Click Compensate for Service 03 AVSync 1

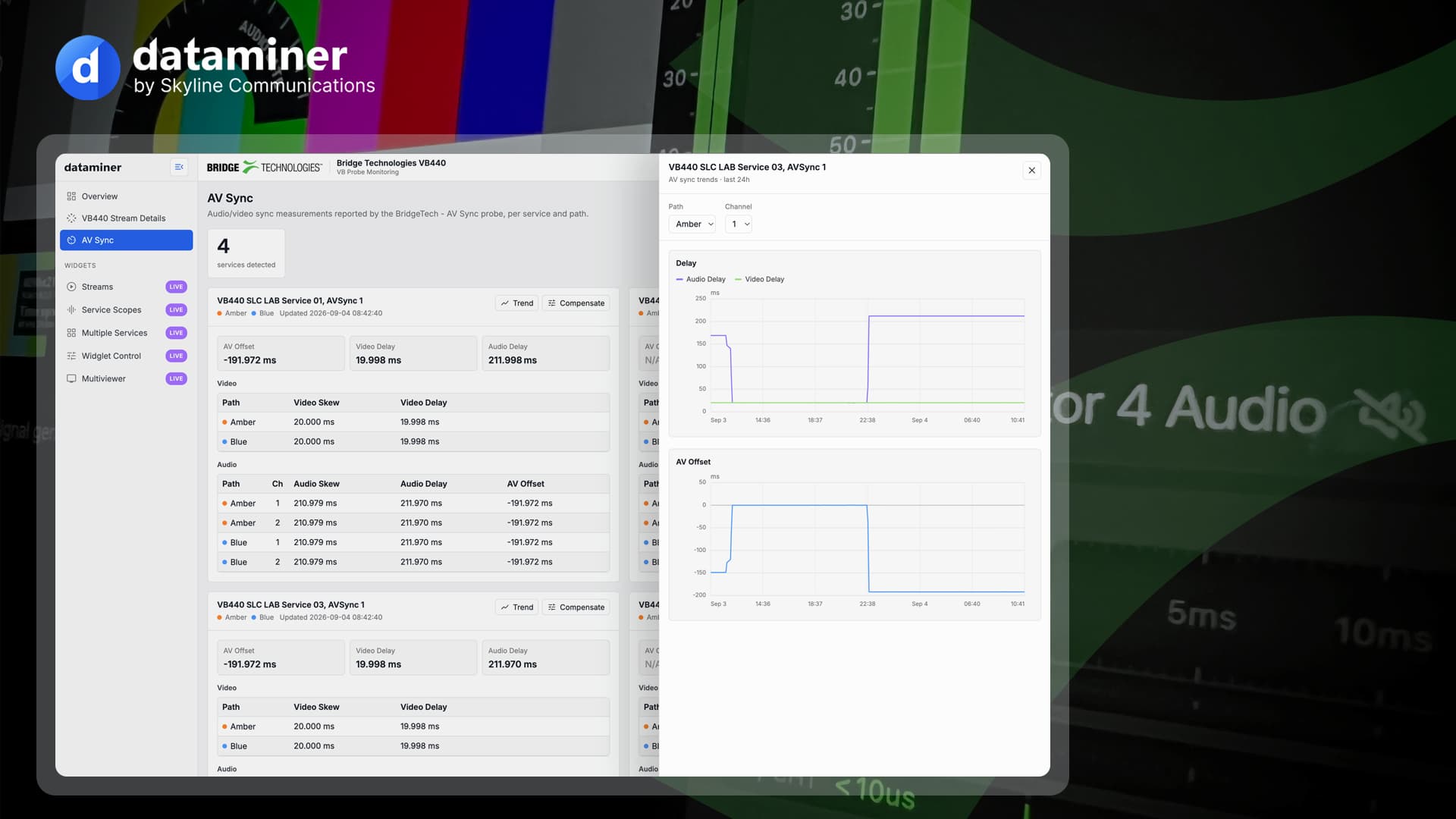(x=576, y=607)
